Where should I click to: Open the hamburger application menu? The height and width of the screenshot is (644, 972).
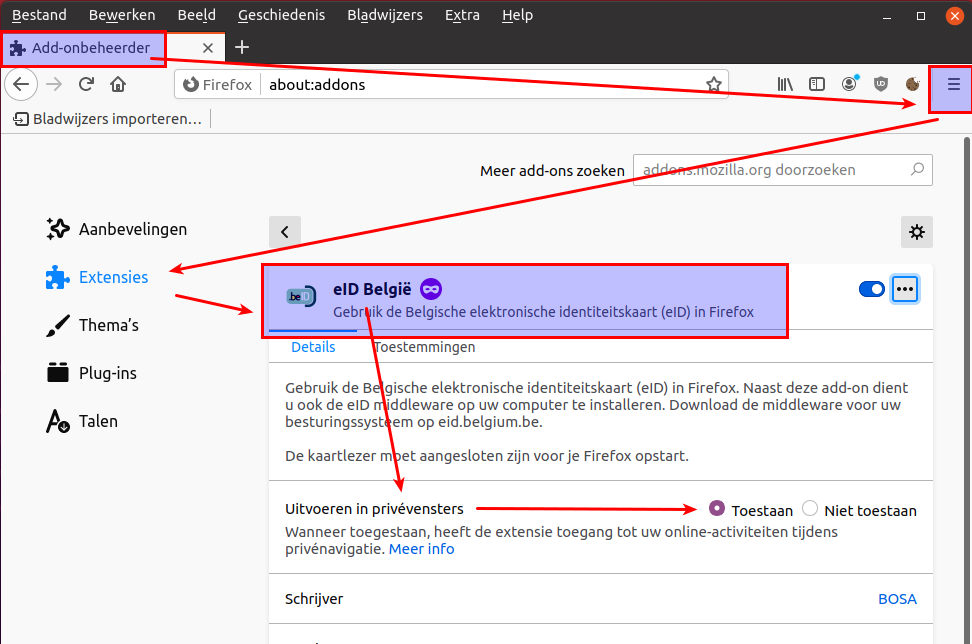pos(953,84)
